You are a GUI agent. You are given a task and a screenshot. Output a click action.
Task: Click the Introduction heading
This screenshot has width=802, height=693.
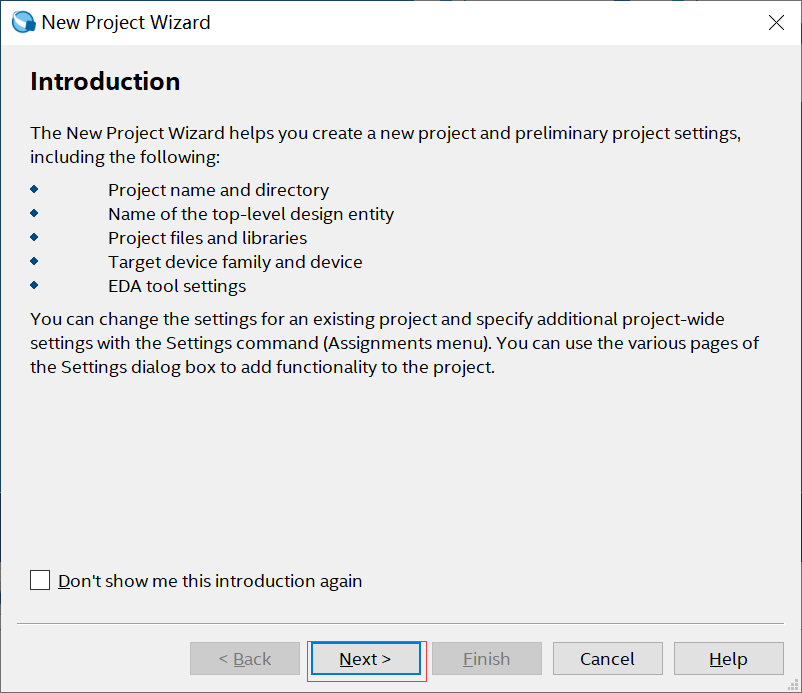point(105,81)
